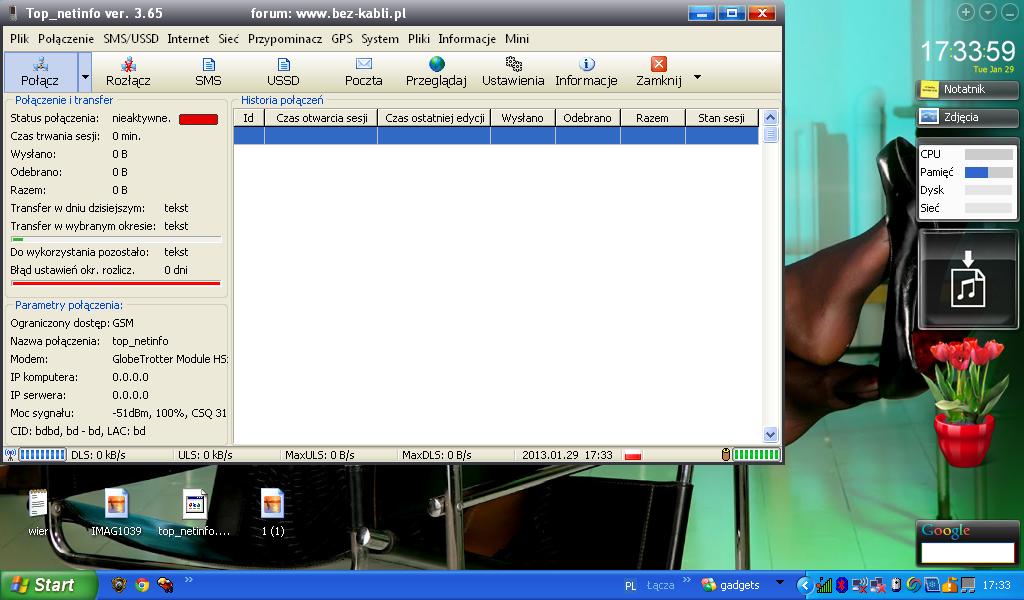1024x600 pixels.
Task: Open Ustawienia settings gears icon
Action: click(x=513, y=65)
